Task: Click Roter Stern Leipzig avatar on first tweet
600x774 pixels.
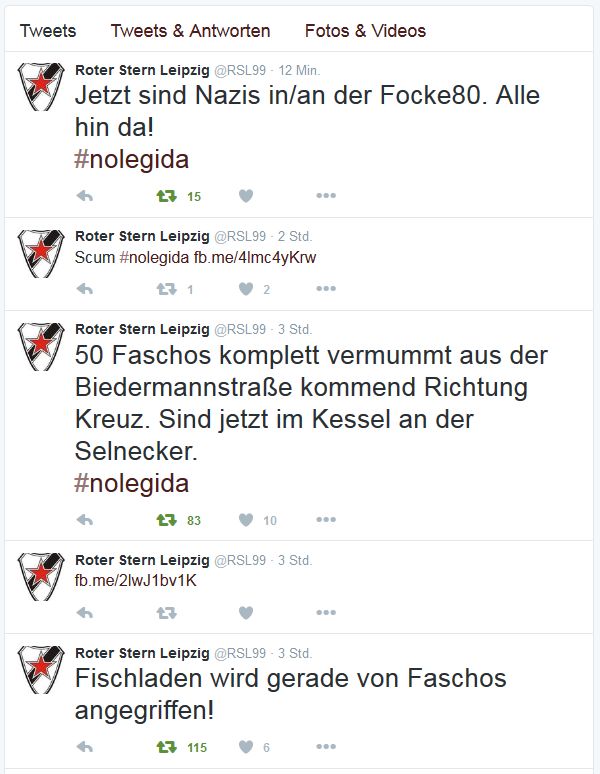Action: pyautogui.click(x=42, y=86)
